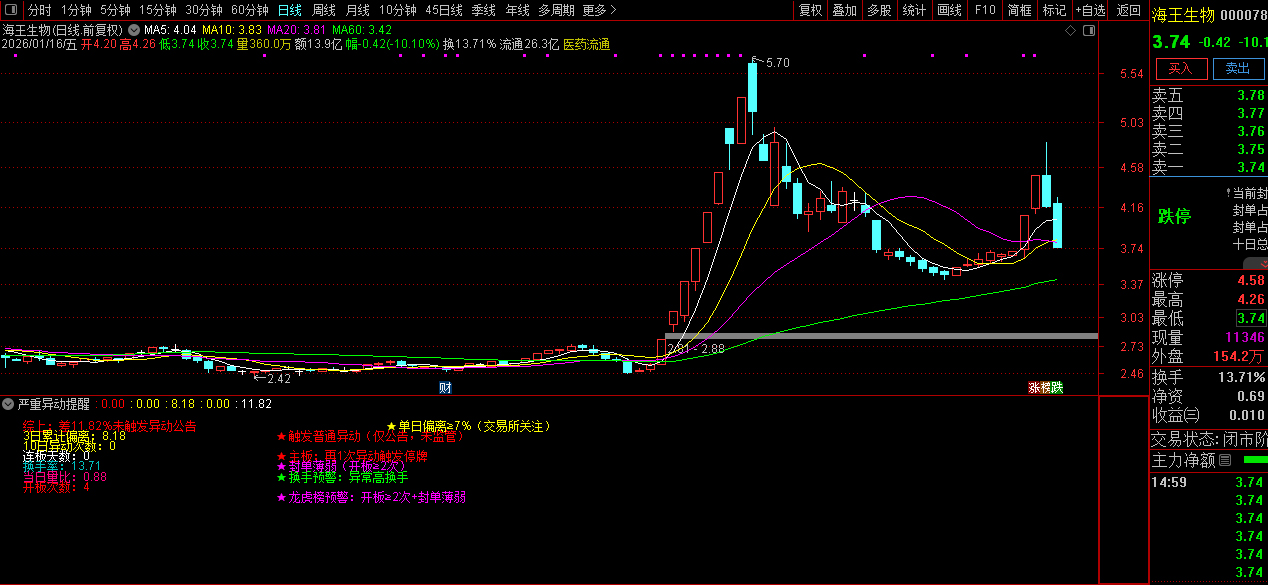1268x585 pixels.
Task: Toggle 简框 simple frame mode
Action: tap(1020, 10)
